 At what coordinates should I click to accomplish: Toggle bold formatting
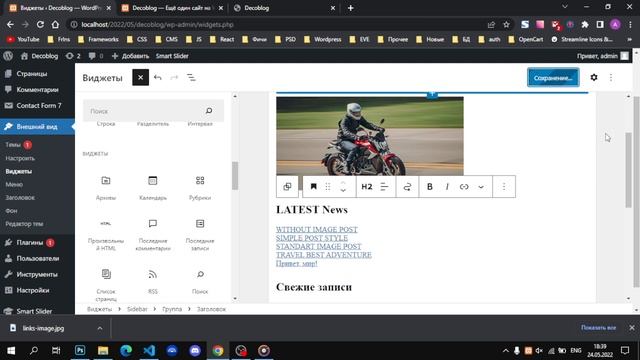[429, 187]
